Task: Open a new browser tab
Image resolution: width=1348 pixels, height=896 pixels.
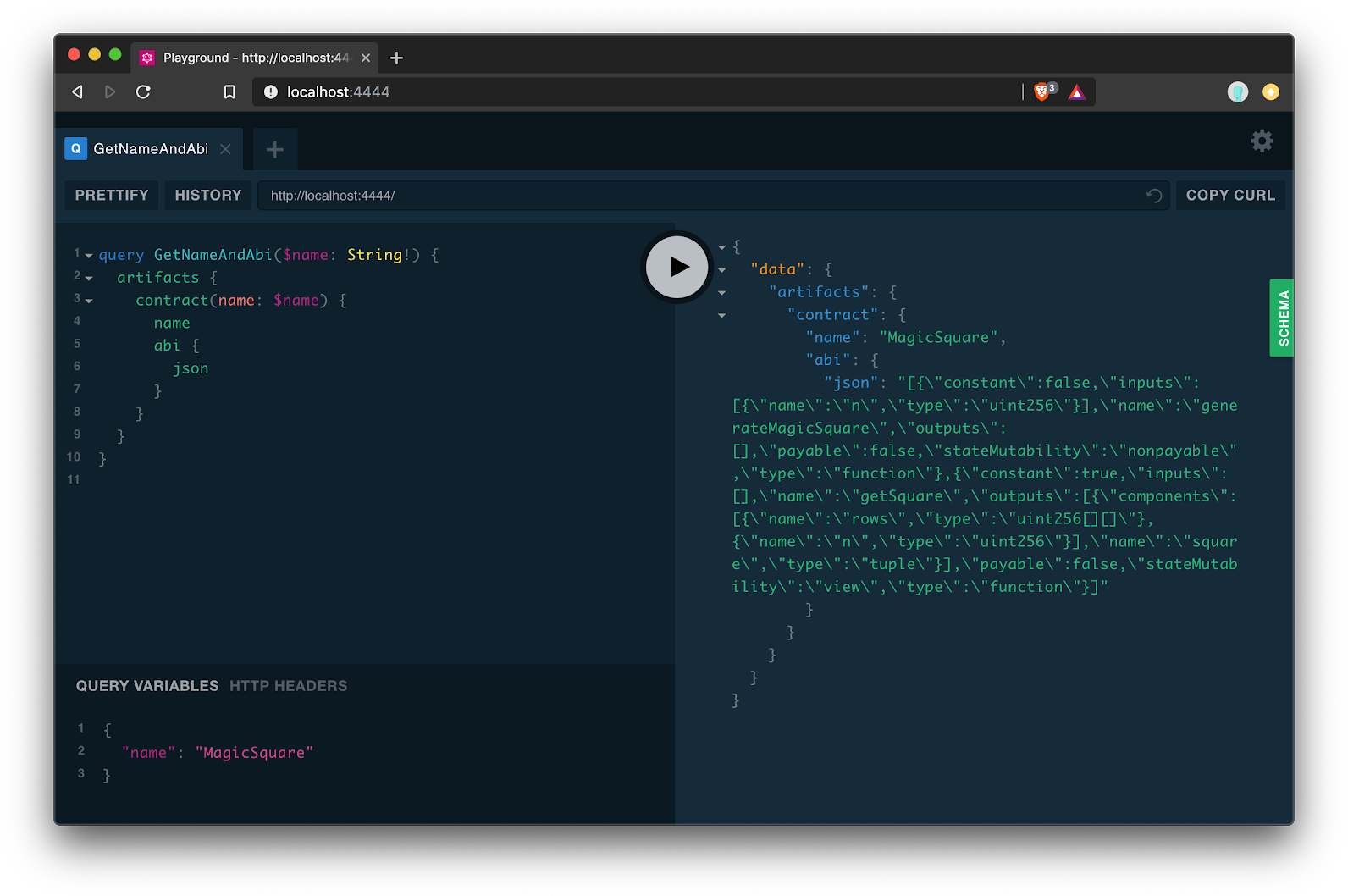Action: pyautogui.click(x=396, y=58)
